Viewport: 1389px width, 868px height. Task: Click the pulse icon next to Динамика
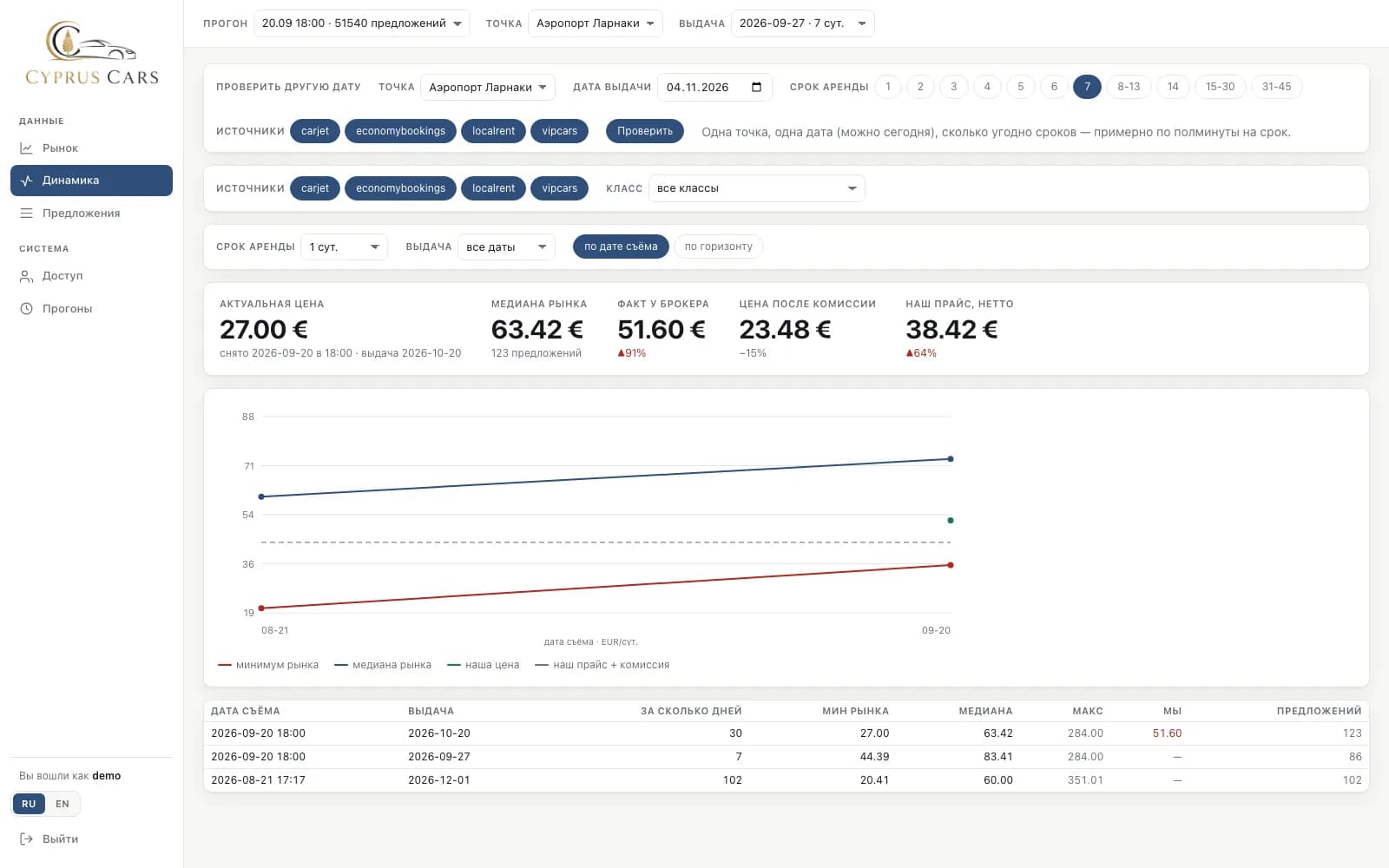[x=27, y=181]
